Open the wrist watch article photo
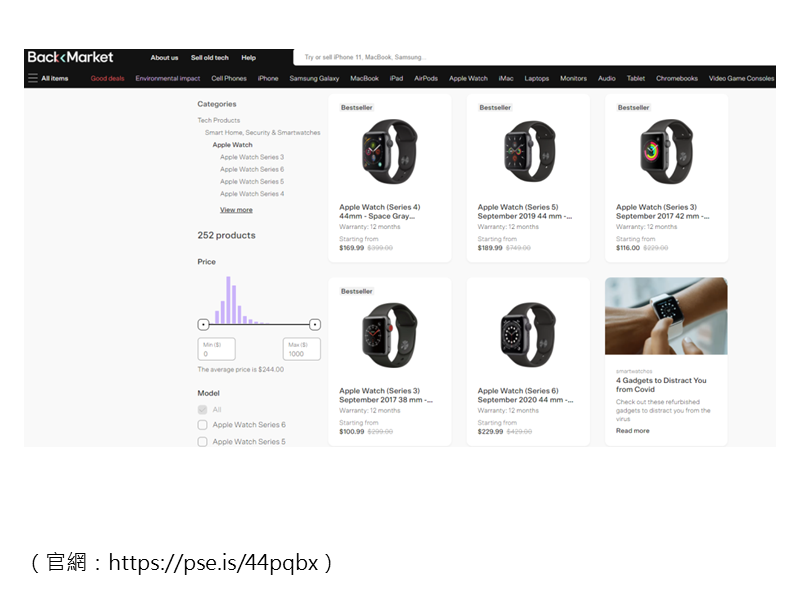The height and width of the screenshot is (591, 786). (x=666, y=316)
